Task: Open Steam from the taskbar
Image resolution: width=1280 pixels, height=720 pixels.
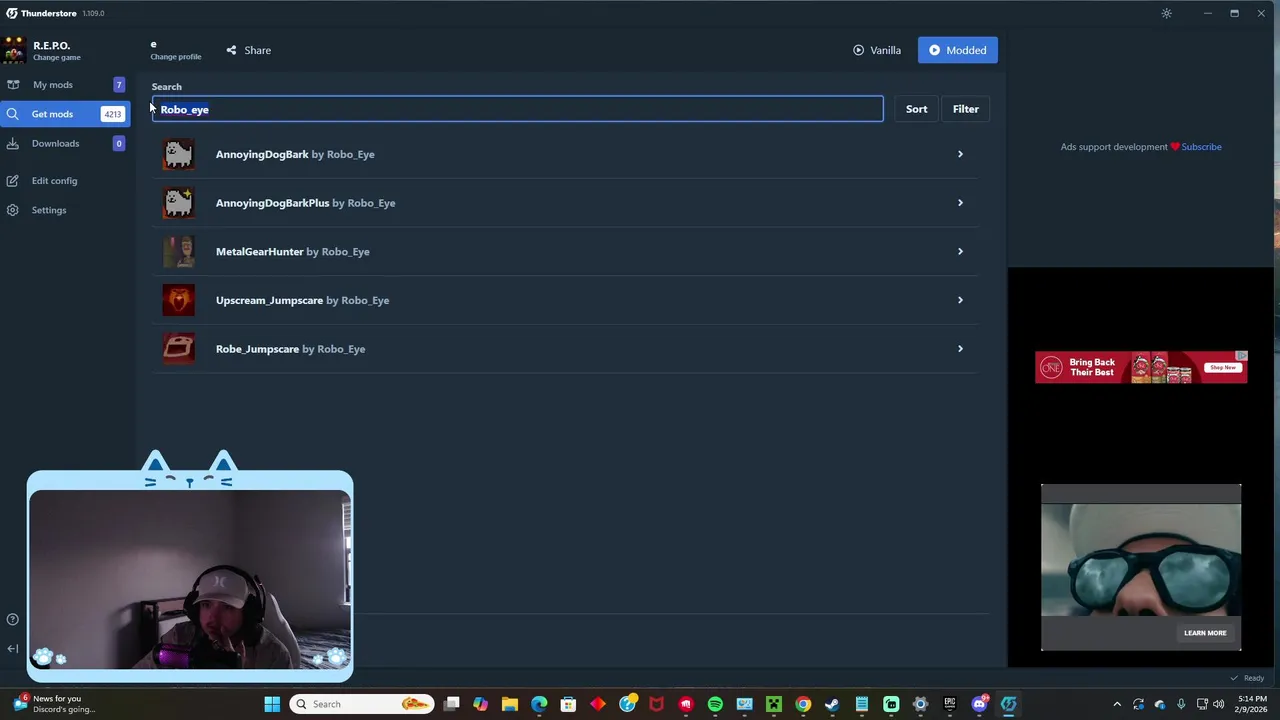Action: point(832,704)
